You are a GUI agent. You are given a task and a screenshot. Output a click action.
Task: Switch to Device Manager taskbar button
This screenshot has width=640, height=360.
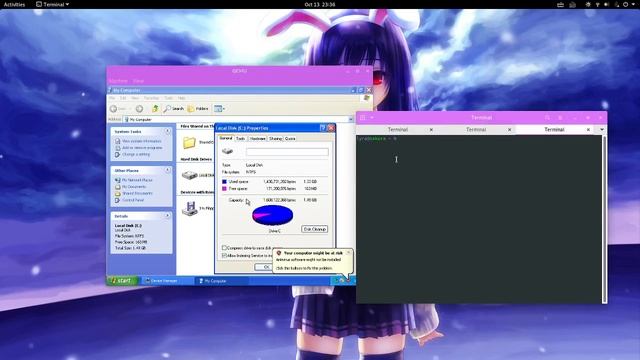[167, 281]
